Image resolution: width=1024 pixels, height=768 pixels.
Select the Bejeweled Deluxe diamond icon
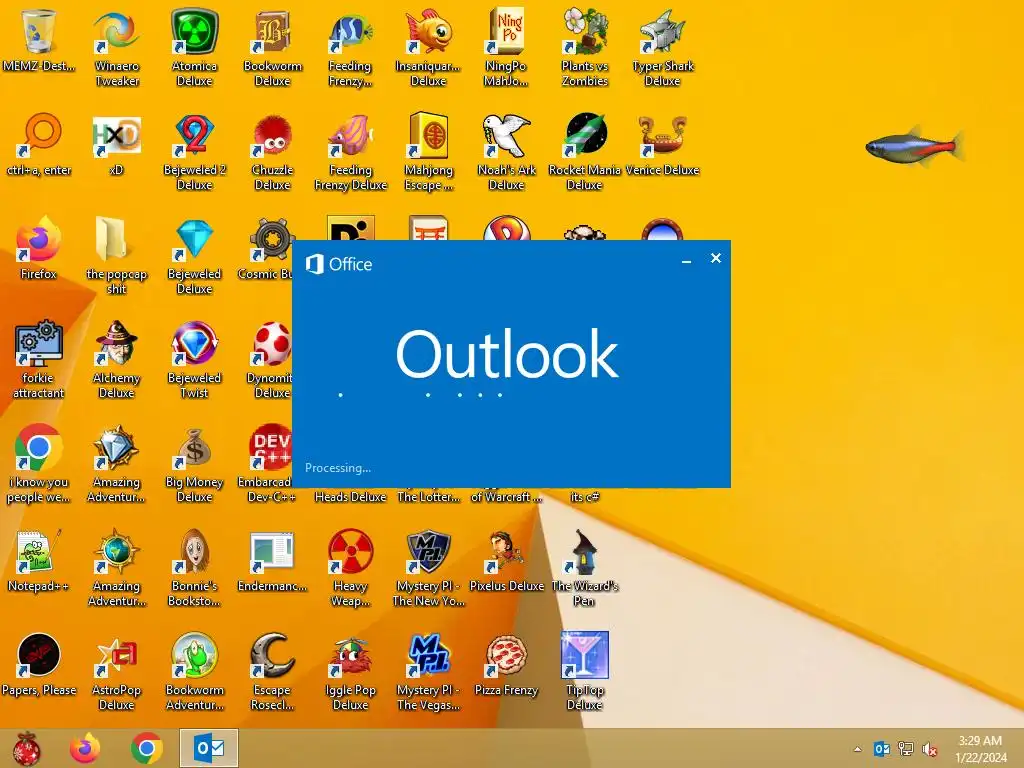(x=195, y=239)
